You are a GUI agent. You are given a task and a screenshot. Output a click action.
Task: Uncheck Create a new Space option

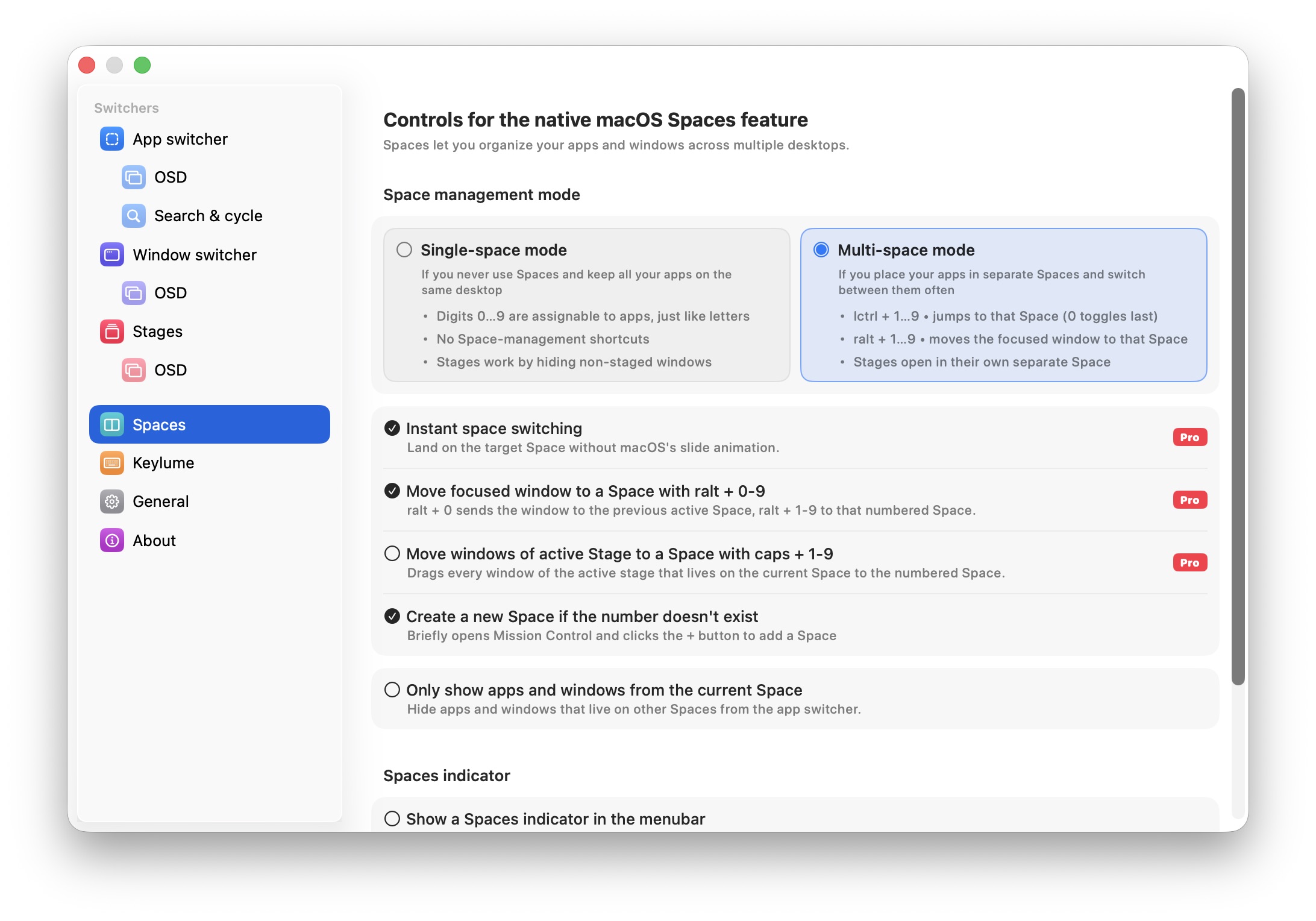click(392, 617)
